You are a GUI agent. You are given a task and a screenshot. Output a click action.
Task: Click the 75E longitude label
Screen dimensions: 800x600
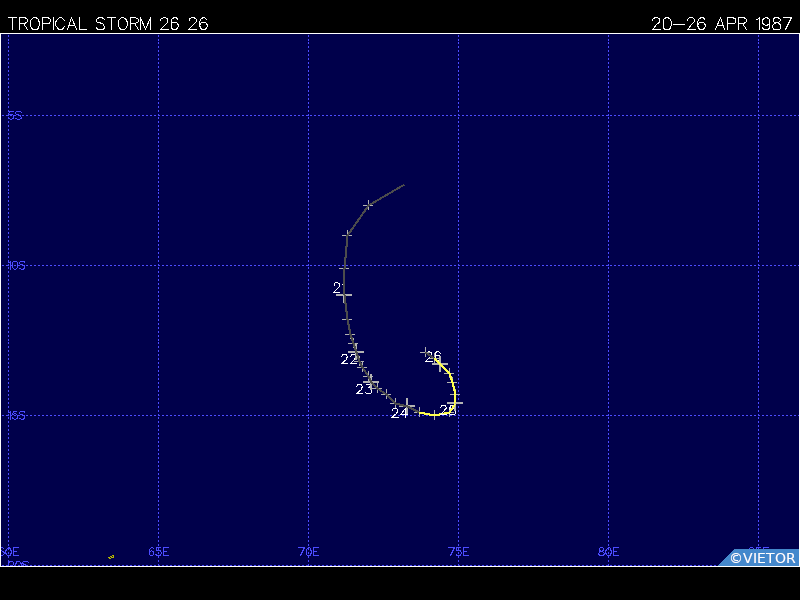click(458, 552)
